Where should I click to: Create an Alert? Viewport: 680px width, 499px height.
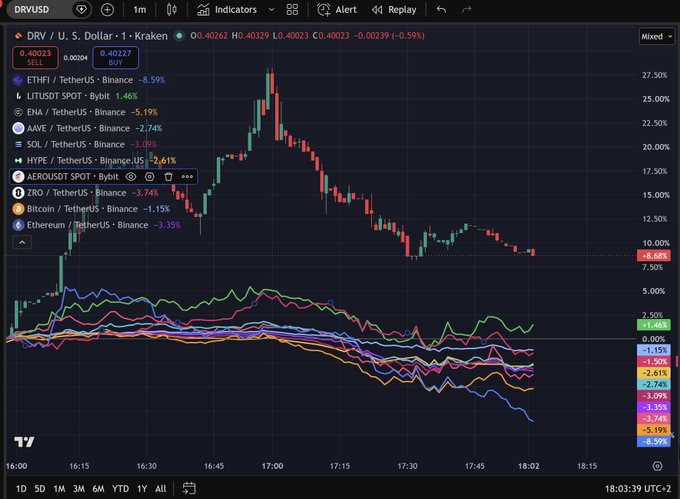(x=337, y=10)
